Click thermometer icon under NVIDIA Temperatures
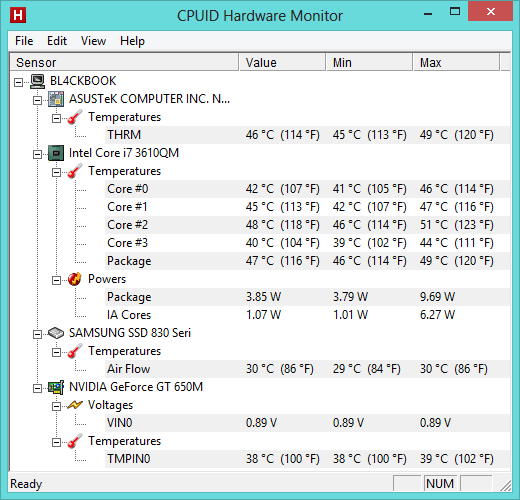The width and height of the screenshot is (520, 500). pos(75,441)
